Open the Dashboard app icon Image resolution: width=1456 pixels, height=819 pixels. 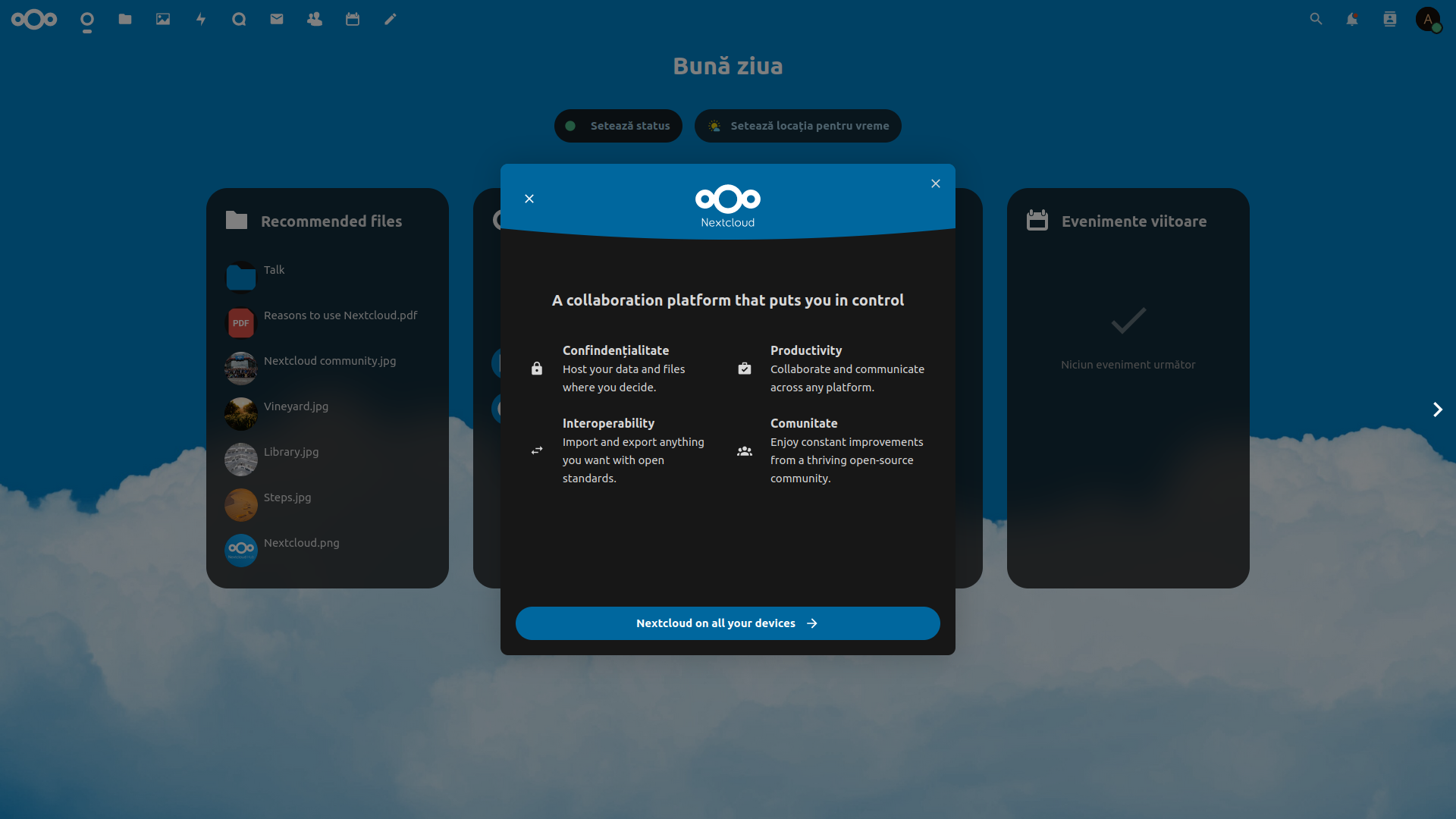click(87, 20)
